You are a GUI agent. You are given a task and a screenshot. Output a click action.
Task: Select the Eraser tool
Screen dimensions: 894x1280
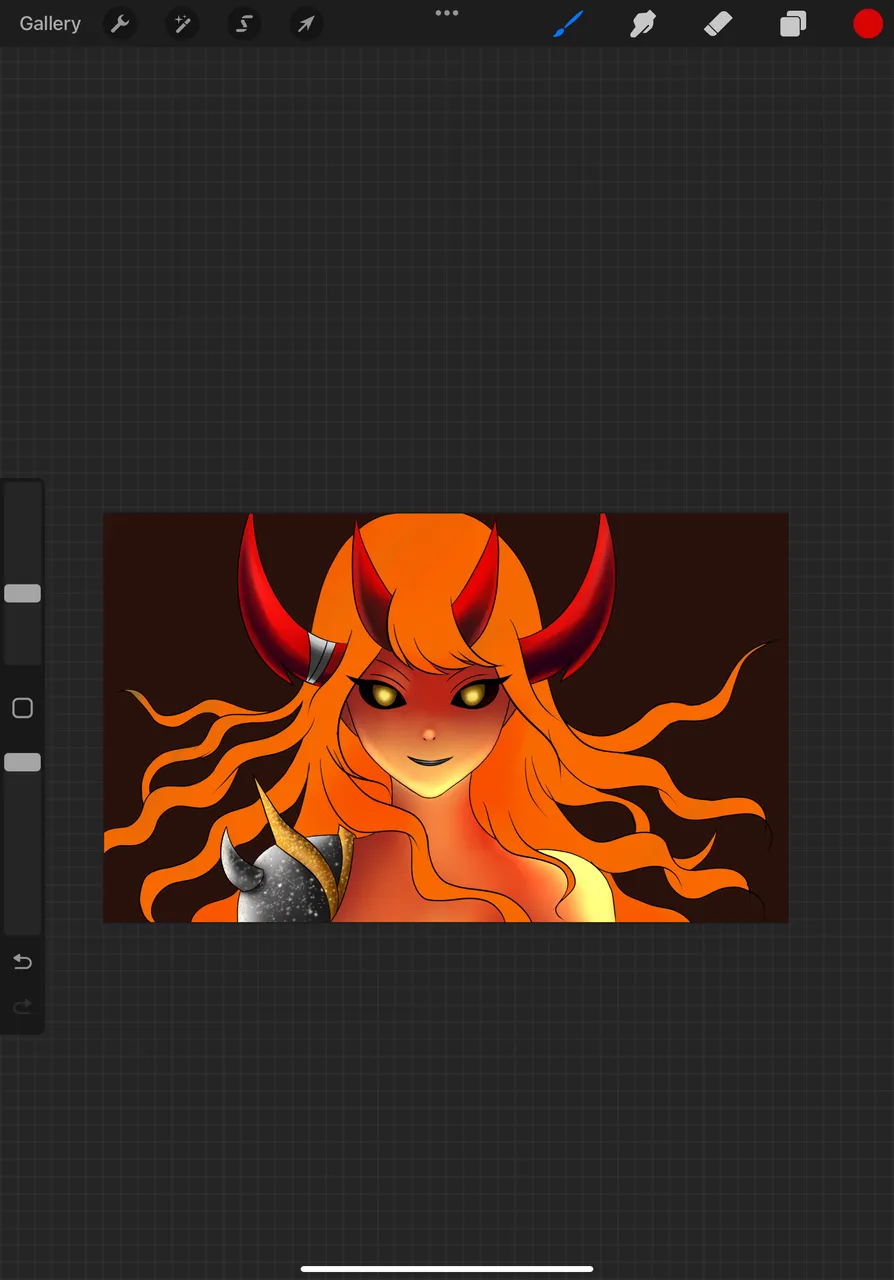(718, 24)
